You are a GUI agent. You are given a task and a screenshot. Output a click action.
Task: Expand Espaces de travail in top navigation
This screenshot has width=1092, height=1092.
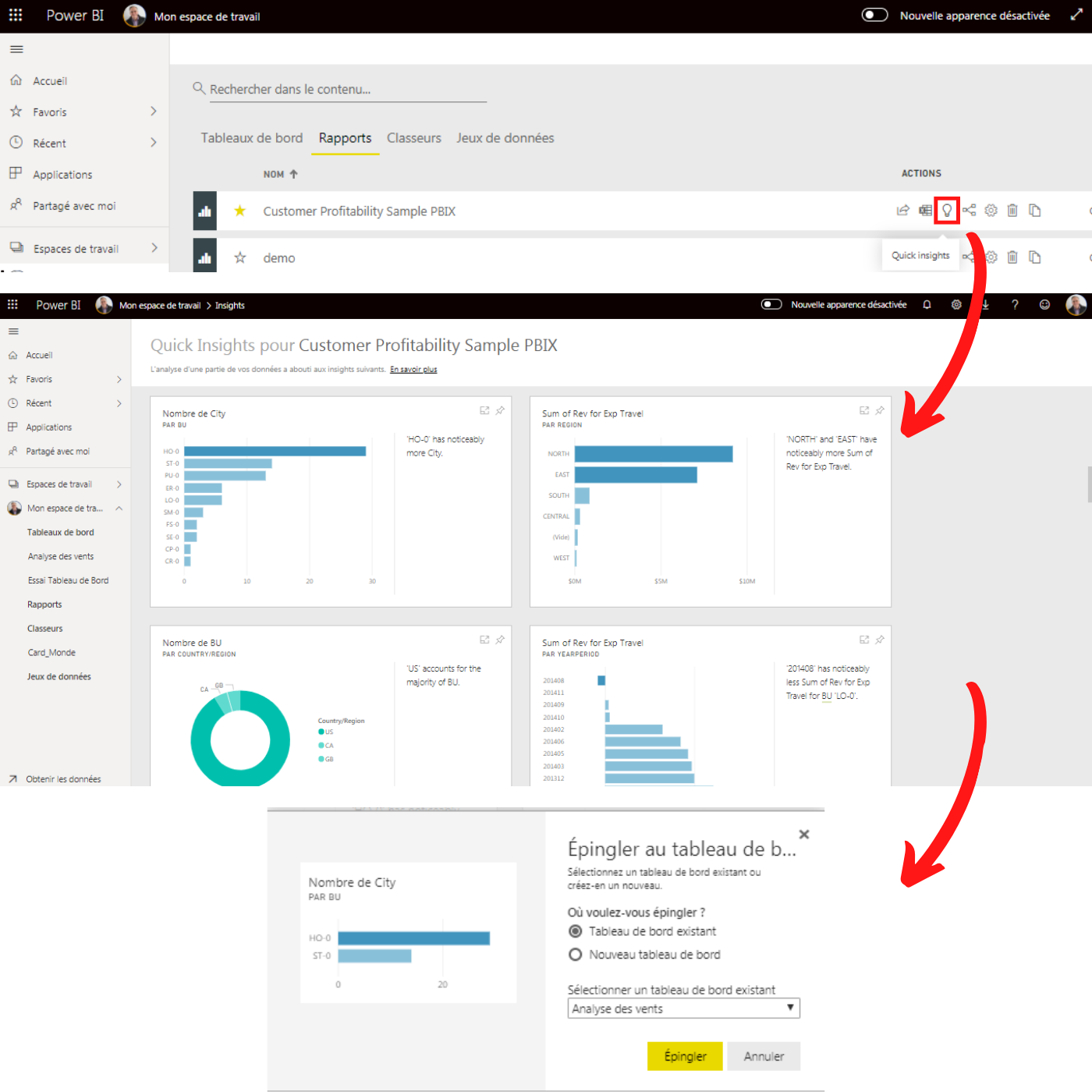pos(154,248)
